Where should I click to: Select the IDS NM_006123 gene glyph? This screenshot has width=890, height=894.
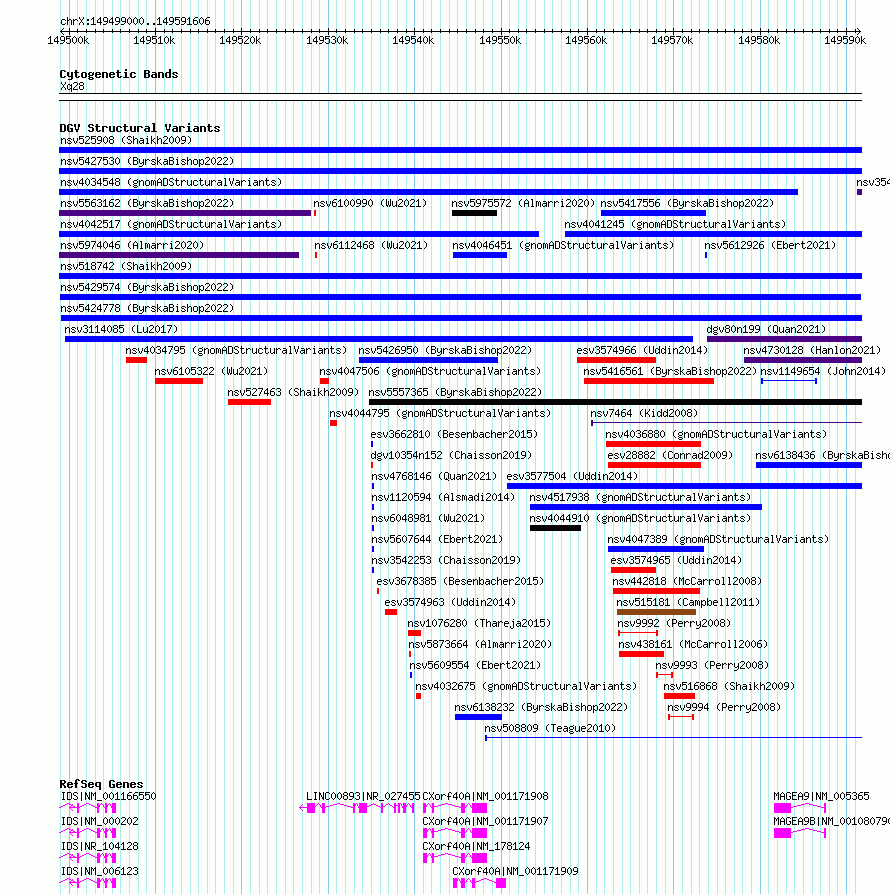[88, 884]
